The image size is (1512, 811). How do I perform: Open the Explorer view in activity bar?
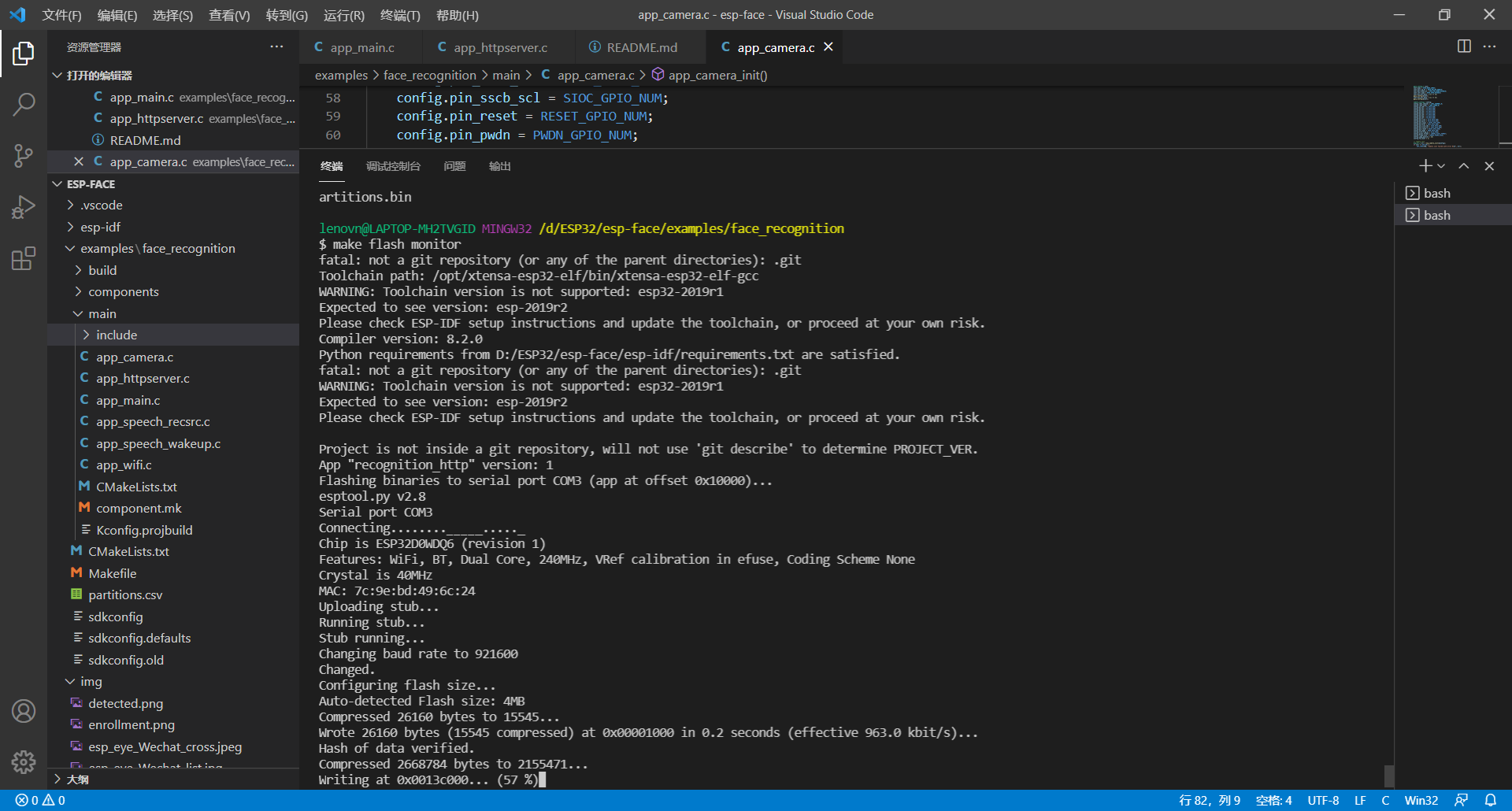(24, 54)
